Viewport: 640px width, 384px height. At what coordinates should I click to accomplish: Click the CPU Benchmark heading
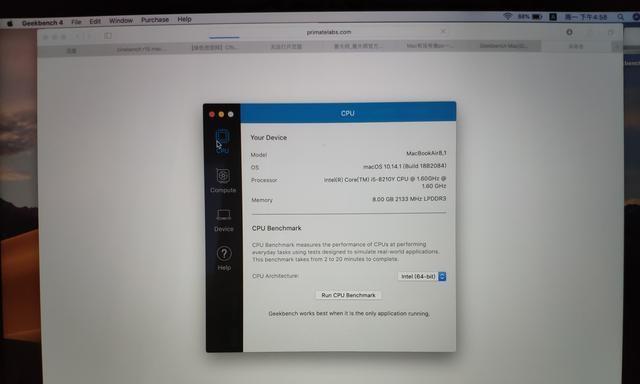276,228
